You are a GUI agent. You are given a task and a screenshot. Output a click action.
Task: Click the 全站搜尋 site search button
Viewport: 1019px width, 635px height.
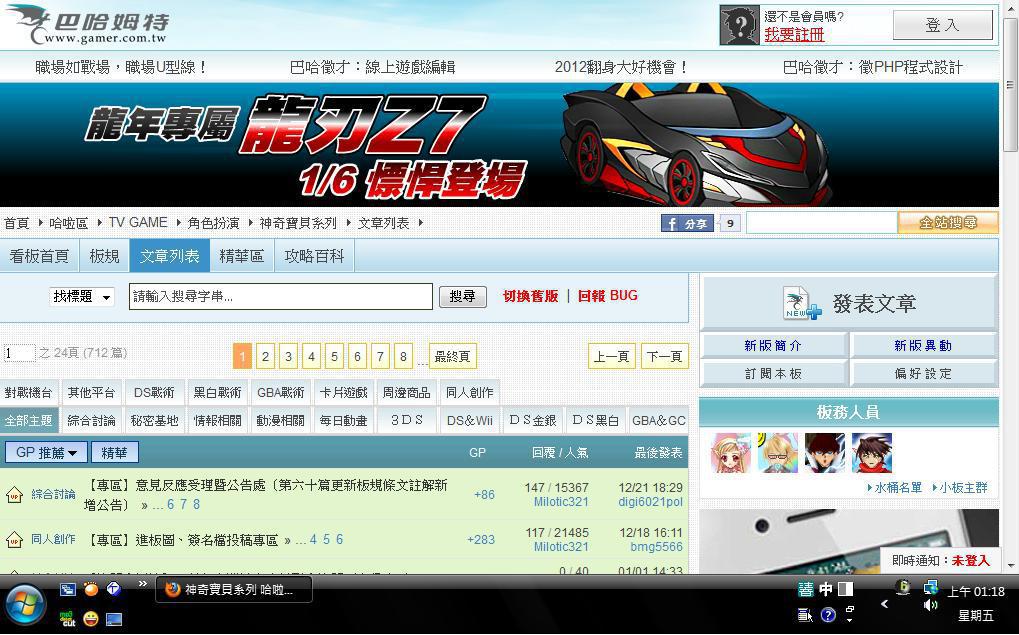click(x=948, y=223)
